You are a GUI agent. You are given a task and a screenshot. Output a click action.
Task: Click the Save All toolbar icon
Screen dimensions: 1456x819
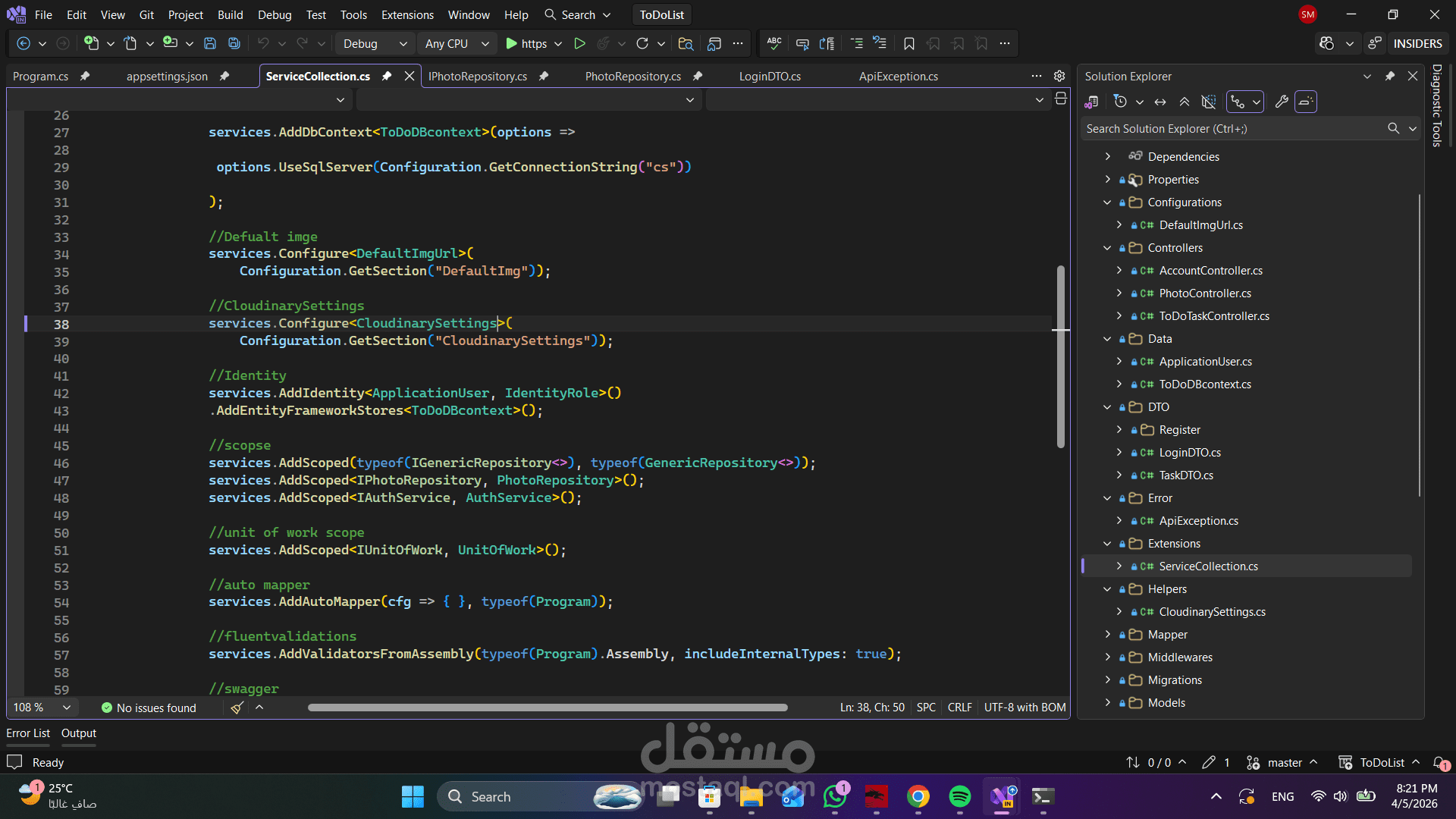tap(234, 44)
